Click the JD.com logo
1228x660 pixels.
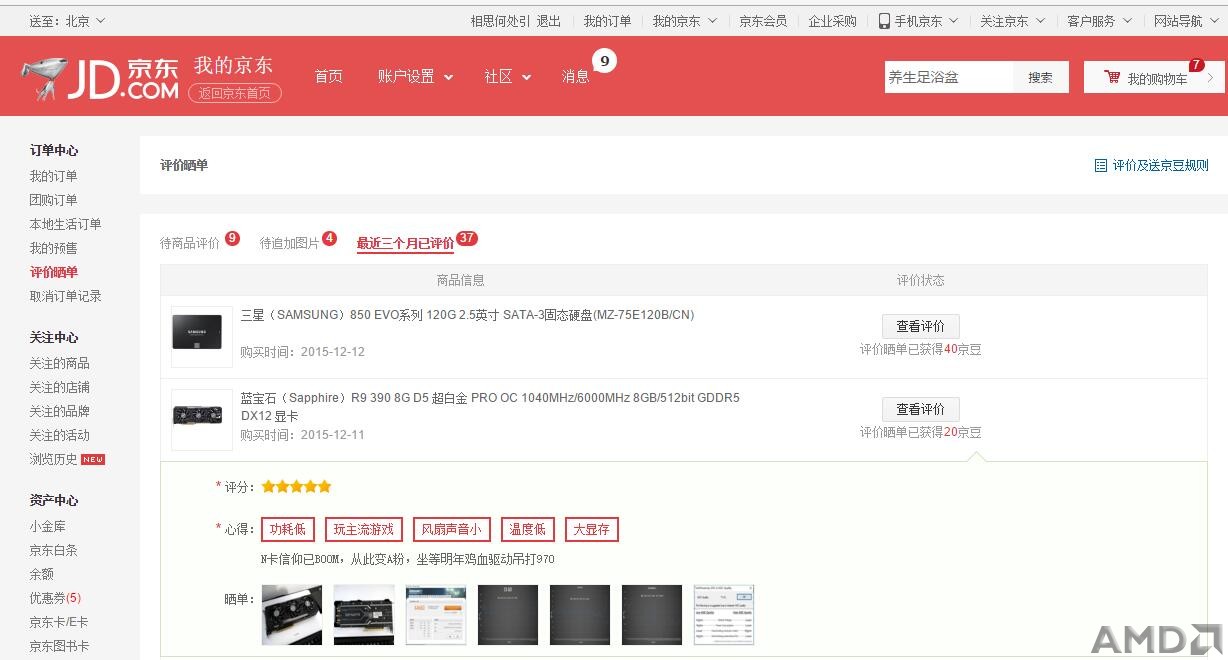[100, 77]
